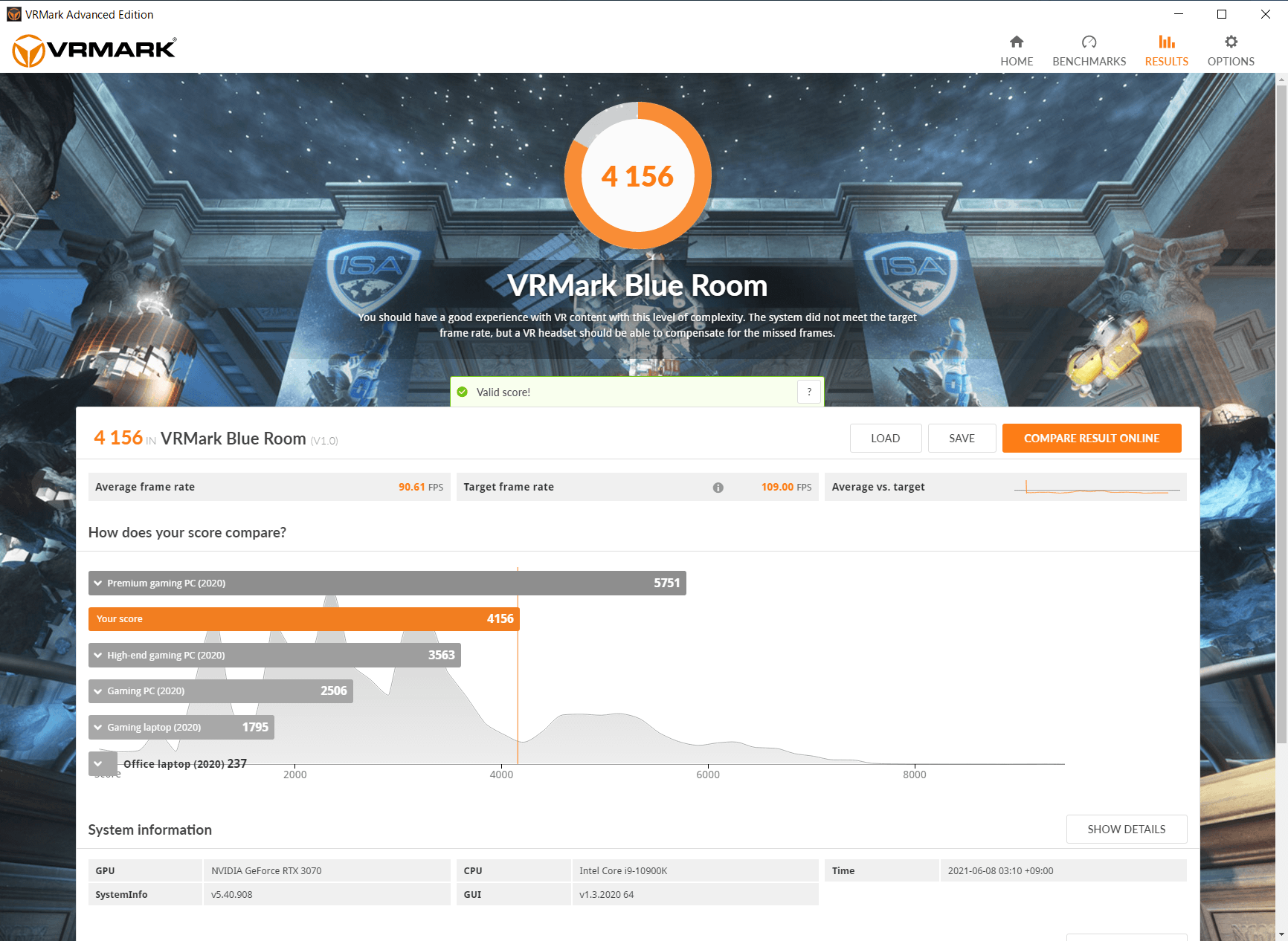This screenshot has height=941, width=1288.
Task: Click scrollbar up arrow at top
Action: (x=1281, y=79)
